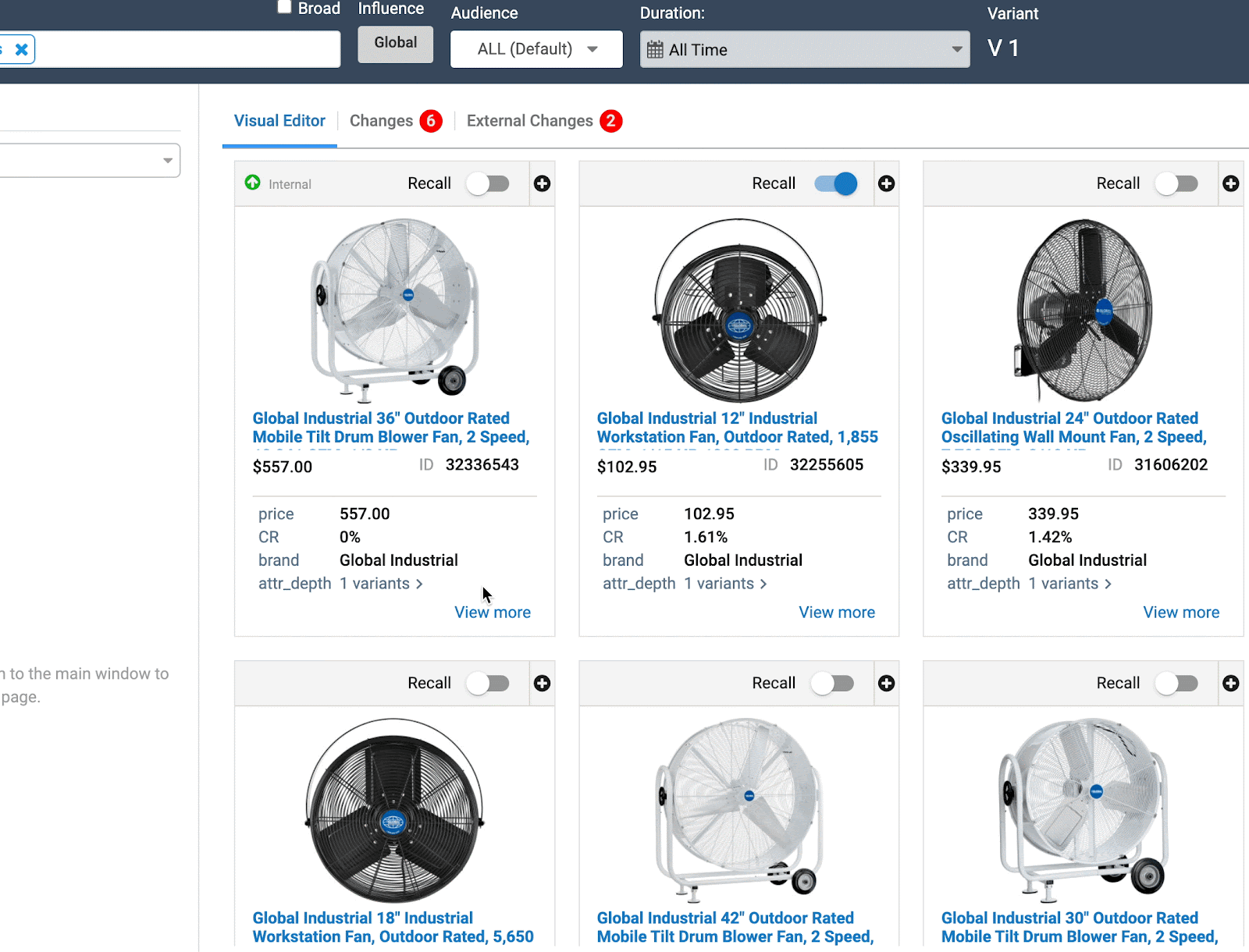Screen dimensions: 1249x952
Task: Open the left sidebar dropdown
Action: point(90,160)
